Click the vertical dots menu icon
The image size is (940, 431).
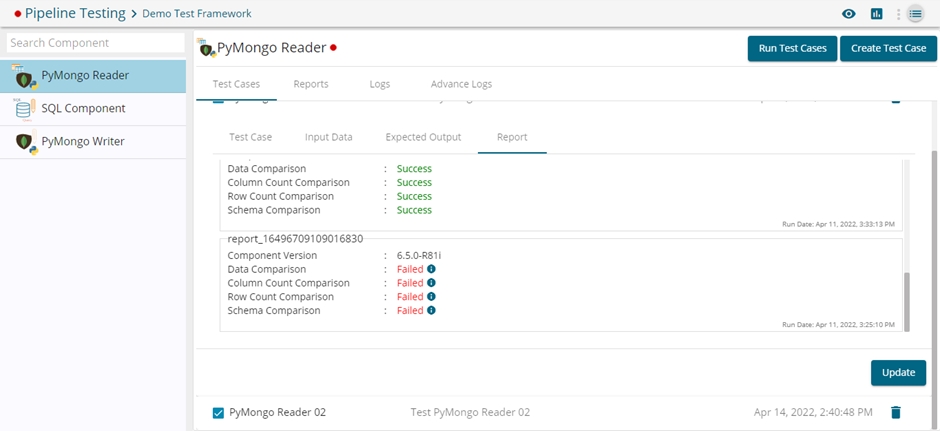pyautogui.click(x=897, y=14)
